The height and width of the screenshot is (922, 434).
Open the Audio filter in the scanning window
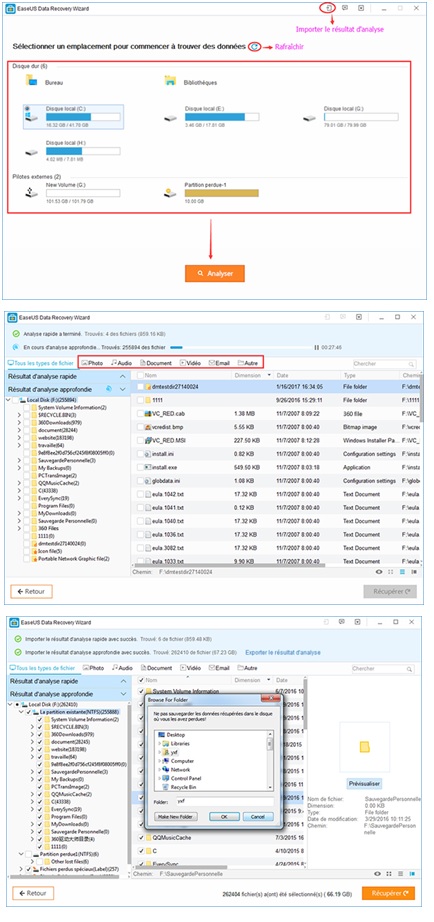pos(121,363)
